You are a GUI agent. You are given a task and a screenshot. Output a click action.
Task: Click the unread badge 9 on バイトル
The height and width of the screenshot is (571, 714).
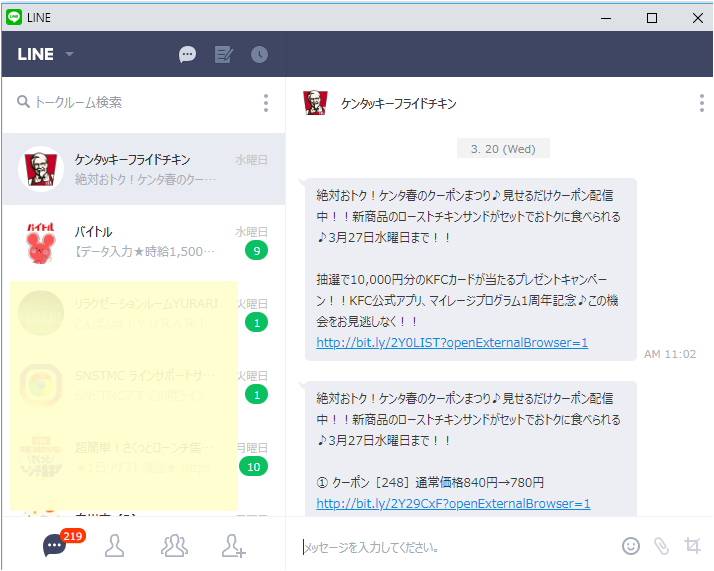pyautogui.click(x=256, y=251)
